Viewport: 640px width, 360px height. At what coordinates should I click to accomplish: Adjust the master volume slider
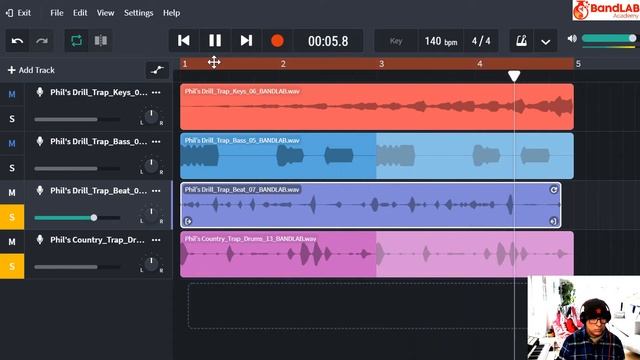609,38
